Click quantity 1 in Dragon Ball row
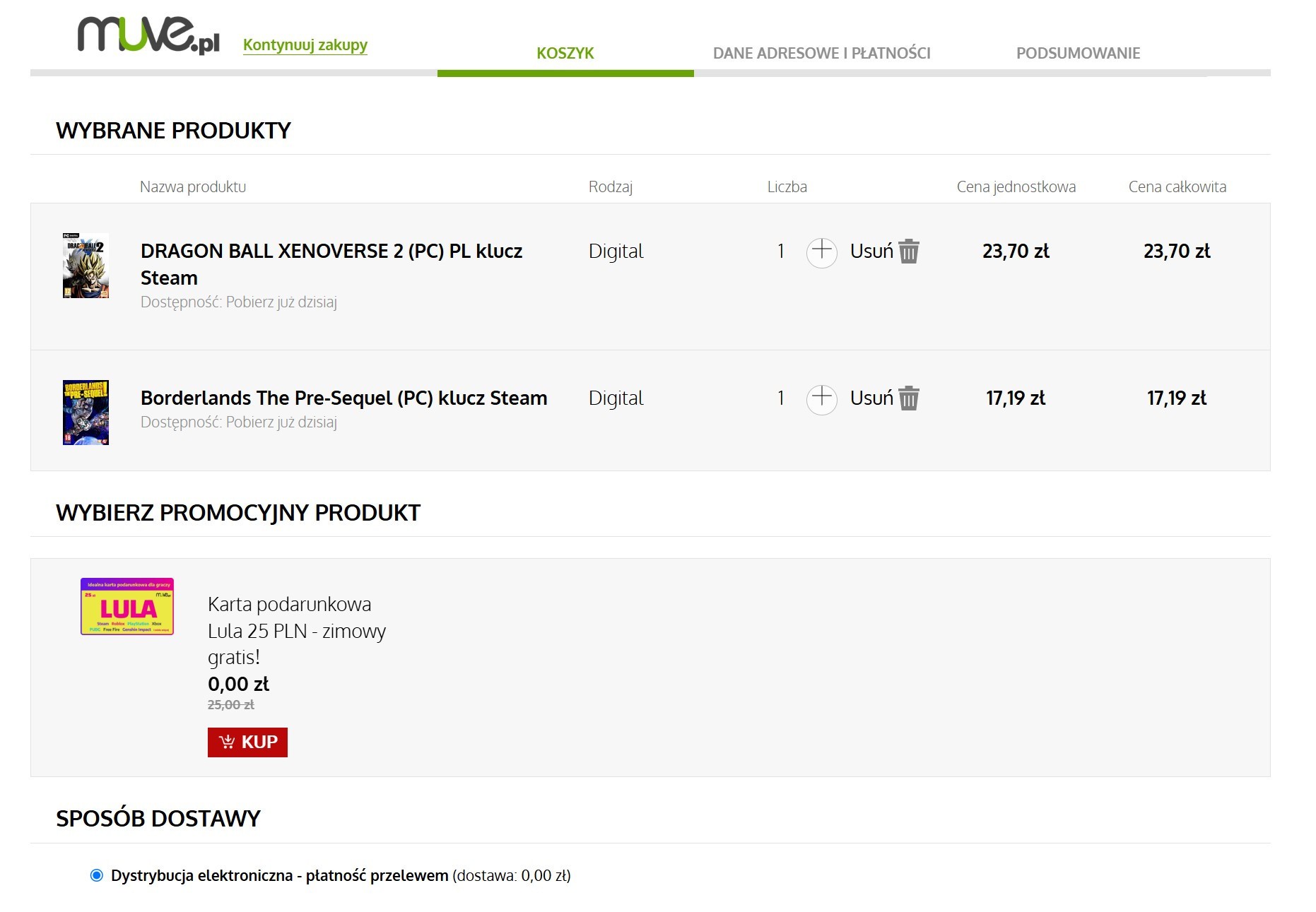This screenshot has width=1316, height=912. [x=781, y=251]
